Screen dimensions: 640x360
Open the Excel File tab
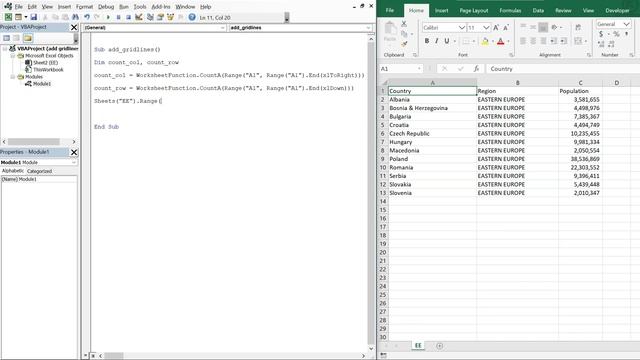pos(390,10)
